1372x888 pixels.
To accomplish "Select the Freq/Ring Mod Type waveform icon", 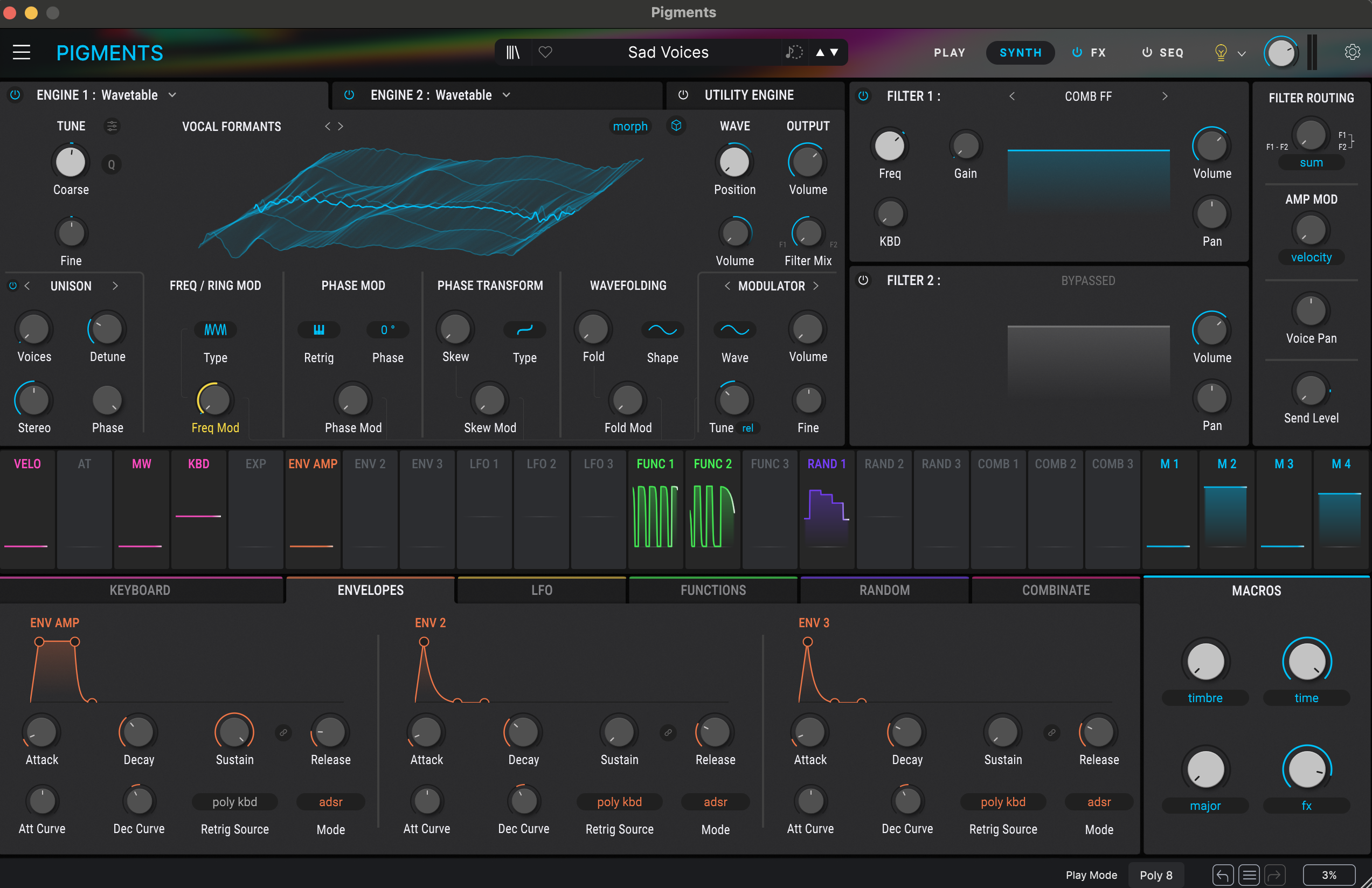I will click(215, 330).
